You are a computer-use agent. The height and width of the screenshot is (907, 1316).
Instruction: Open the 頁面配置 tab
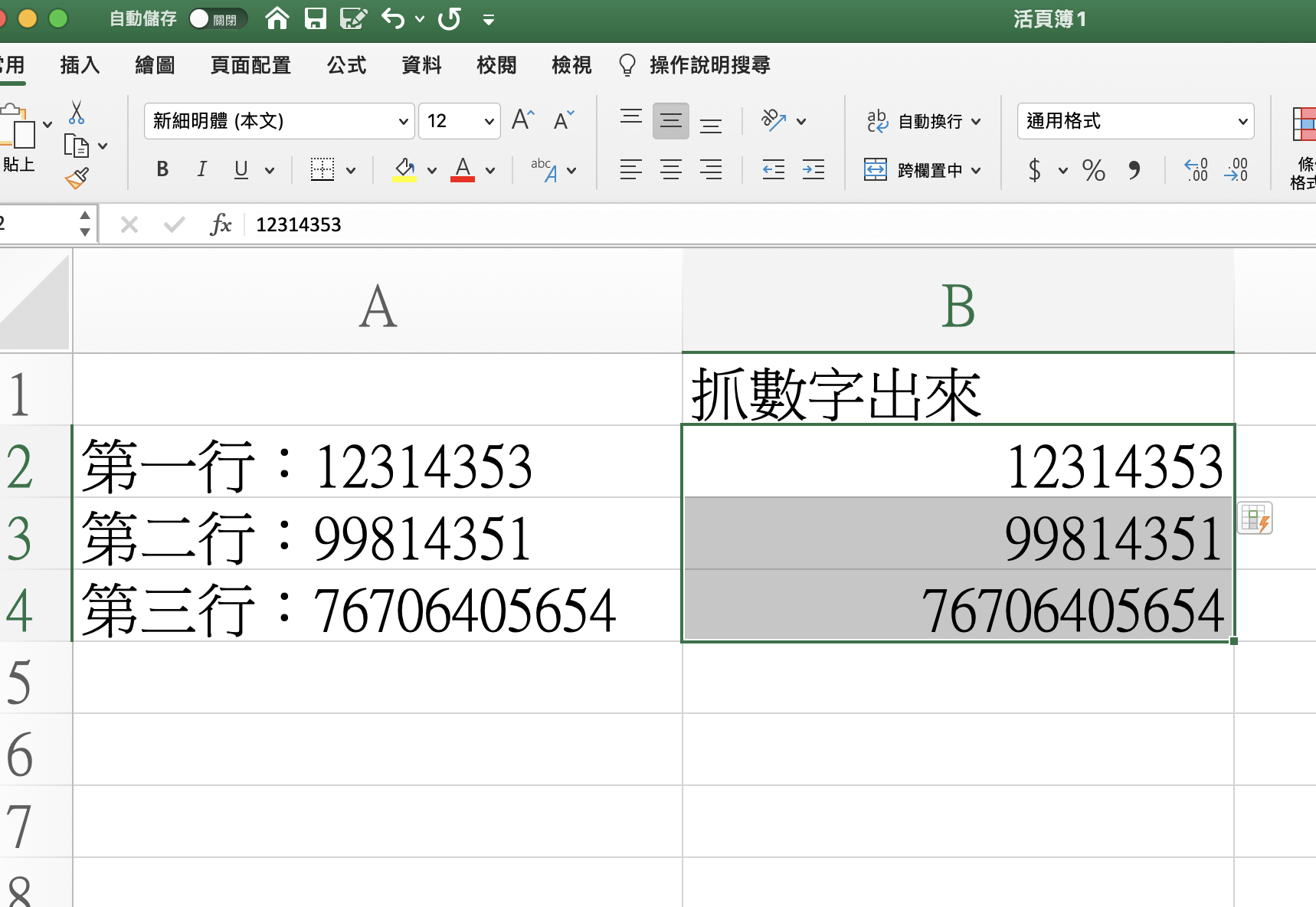[250, 65]
